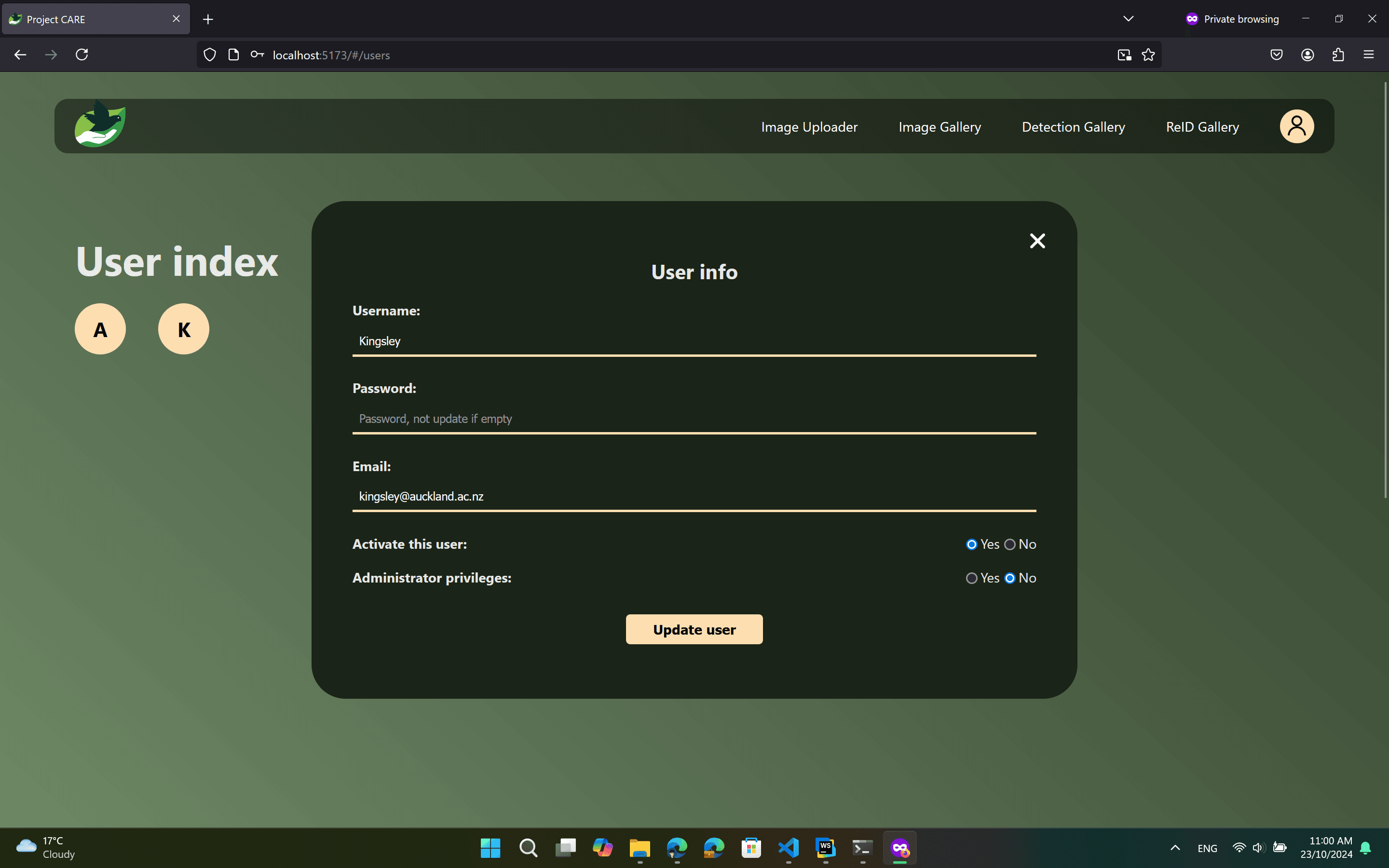The width and height of the screenshot is (1389, 868).
Task: Click the Update user button
Action: click(694, 629)
